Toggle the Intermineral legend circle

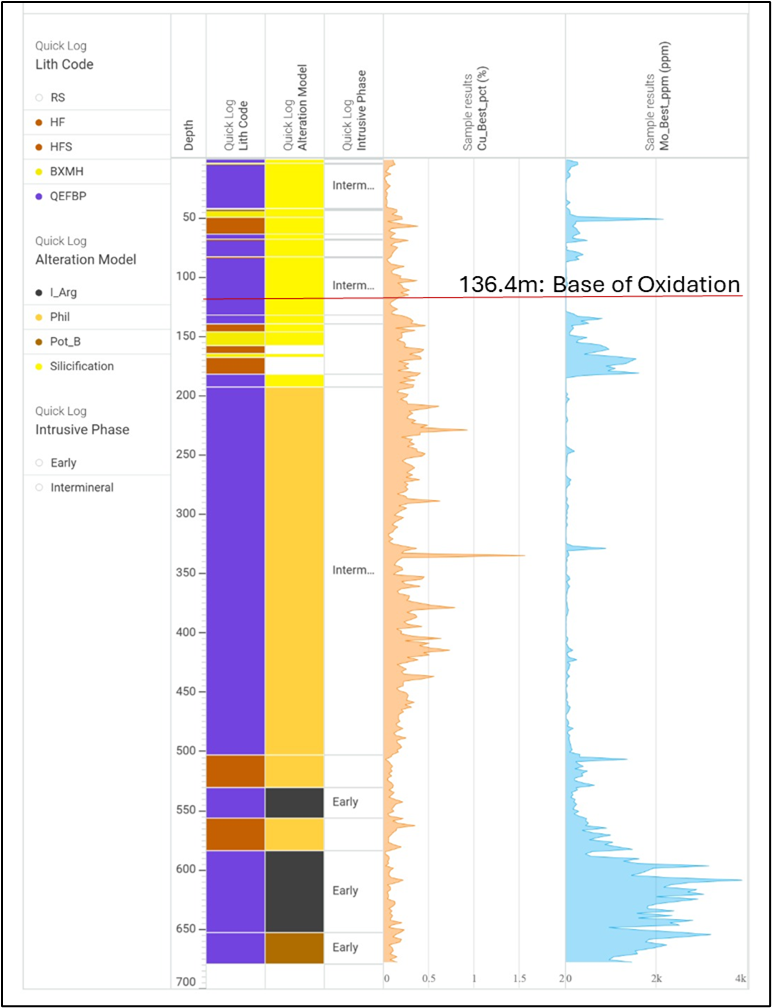pyautogui.click(x=40, y=488)
